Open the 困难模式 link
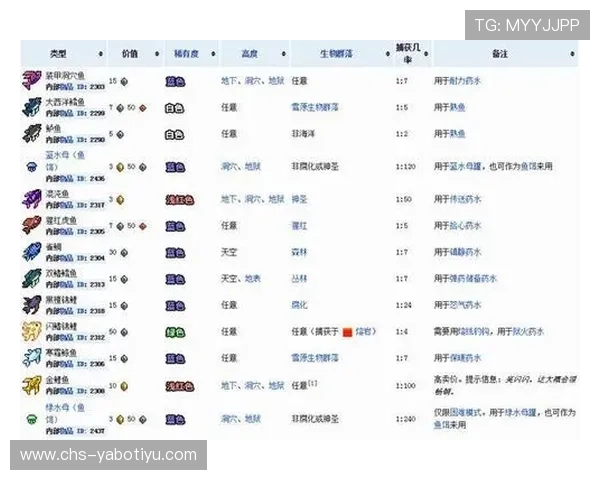The image size is (600, 480). 465,413
